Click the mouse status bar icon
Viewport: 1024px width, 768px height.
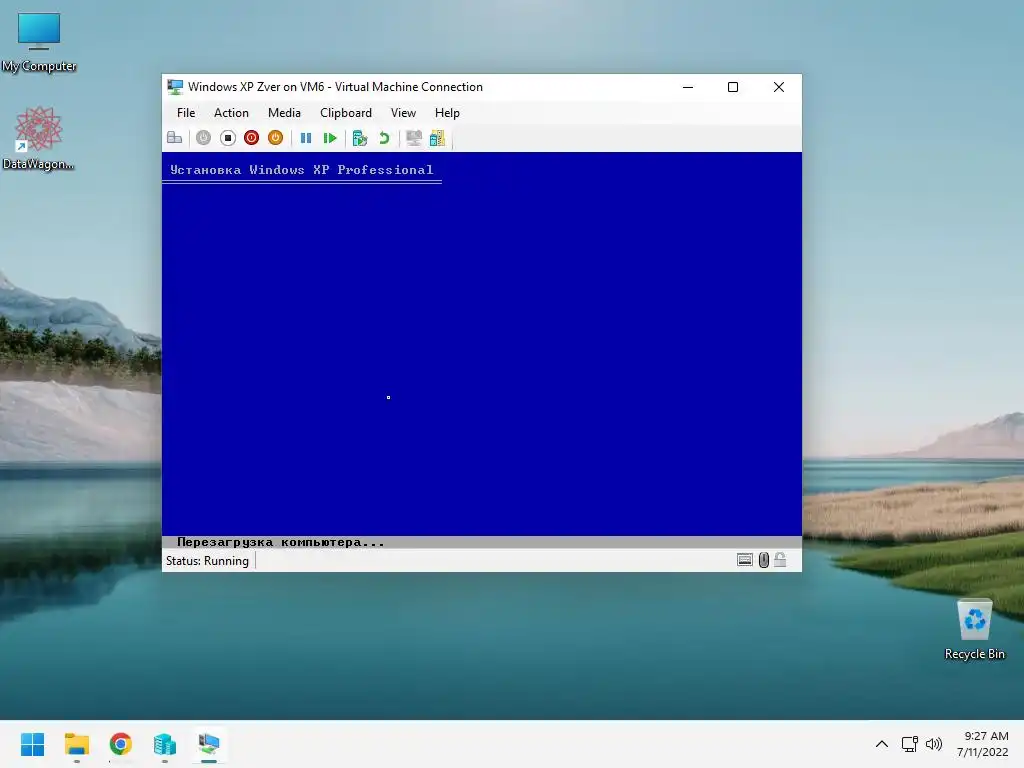click(763, 560)
